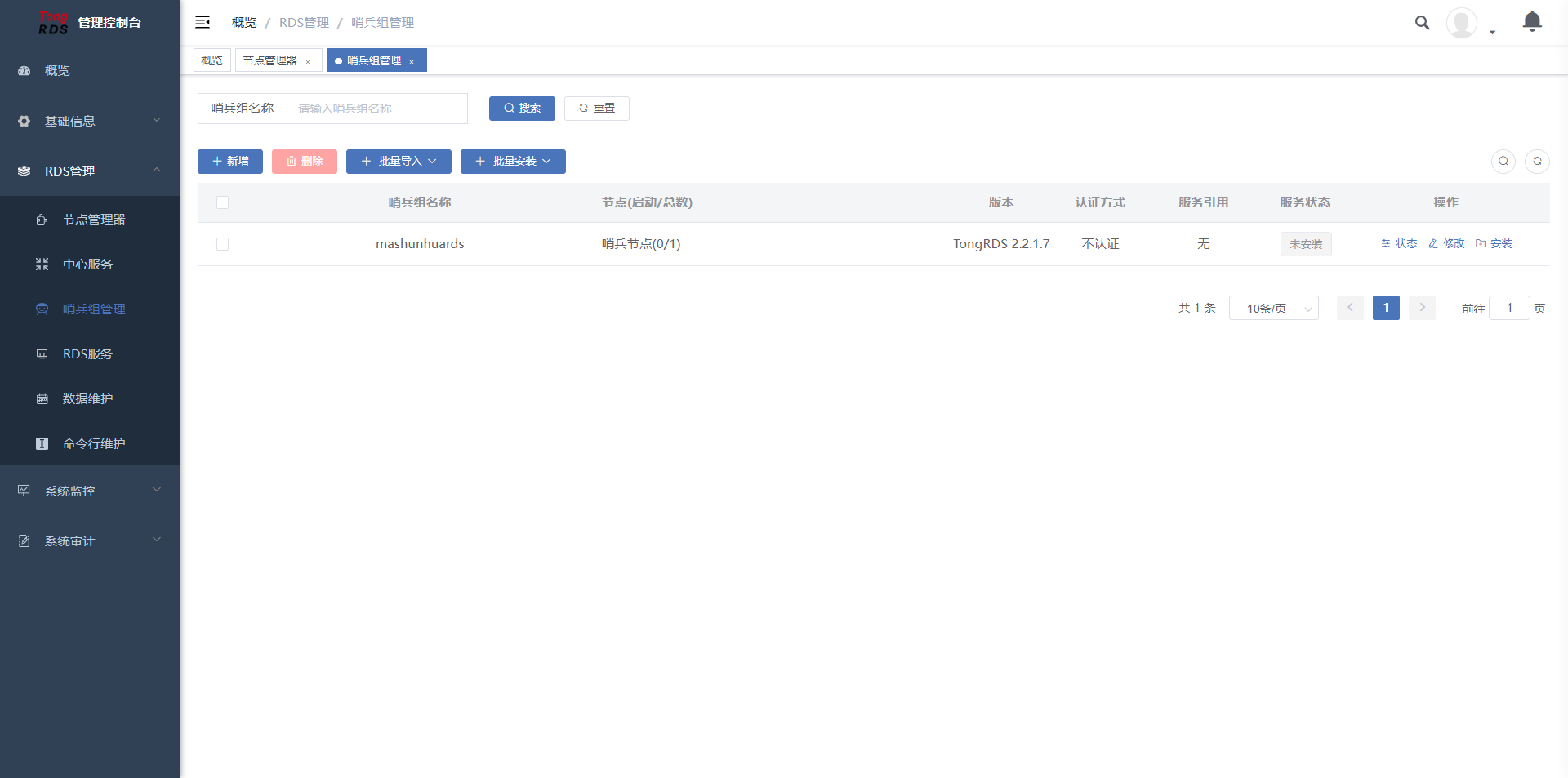Open RDS服务 in the sidebar
The image size is (1568, 778).
point(90,354)
